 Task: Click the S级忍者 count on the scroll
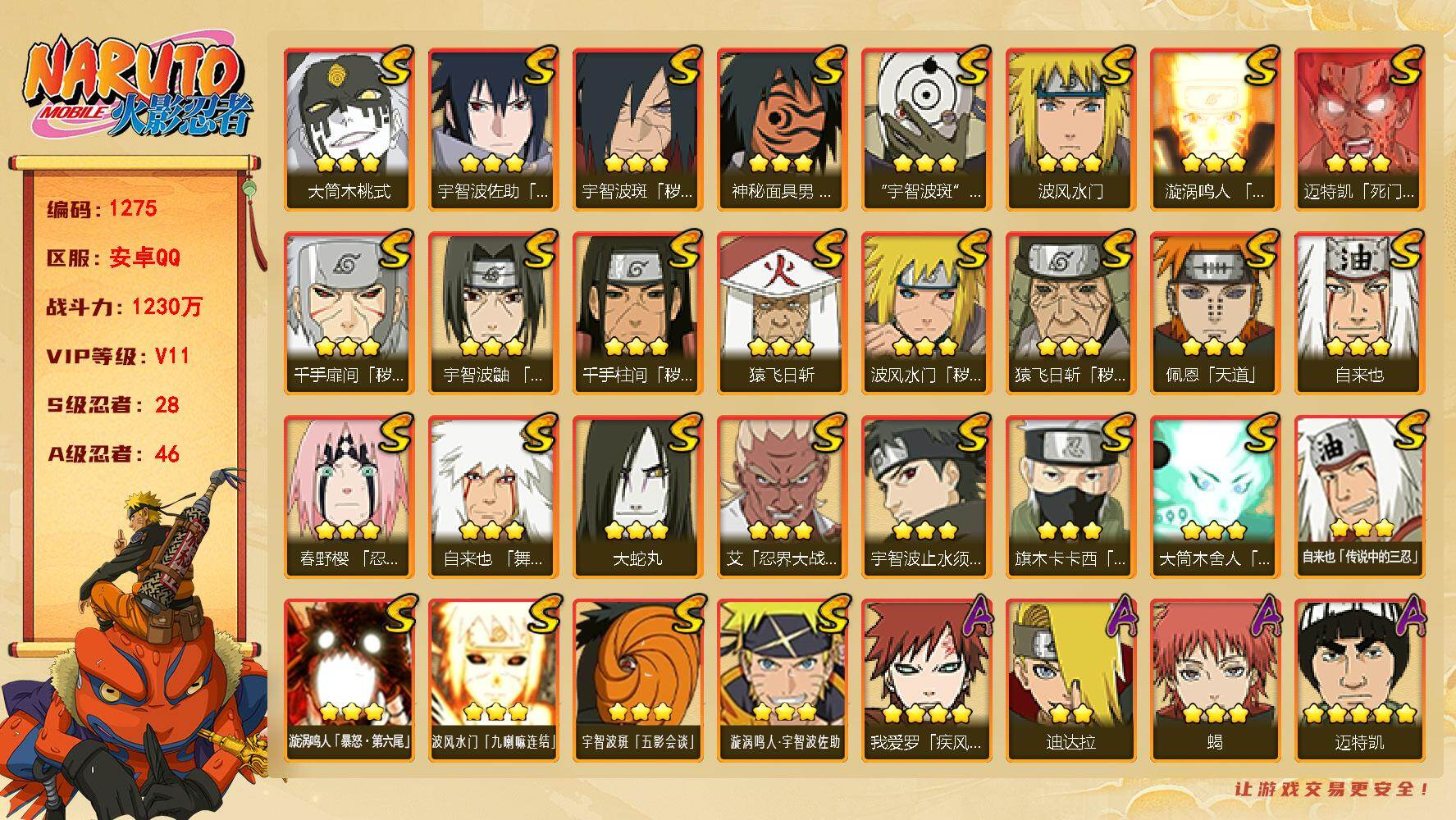(113, 405)
